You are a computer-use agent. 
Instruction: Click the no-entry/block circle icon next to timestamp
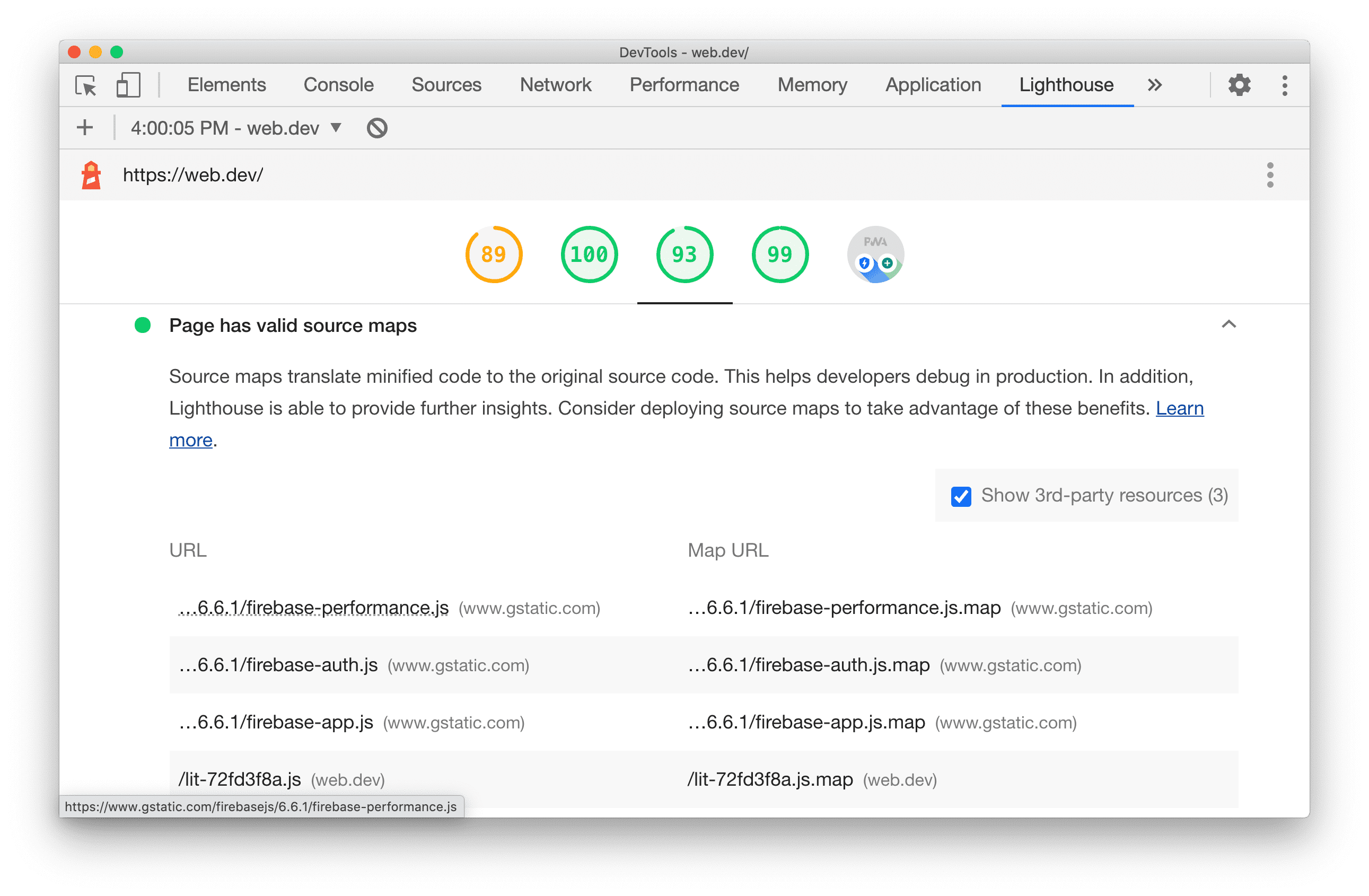click(377, 128)
